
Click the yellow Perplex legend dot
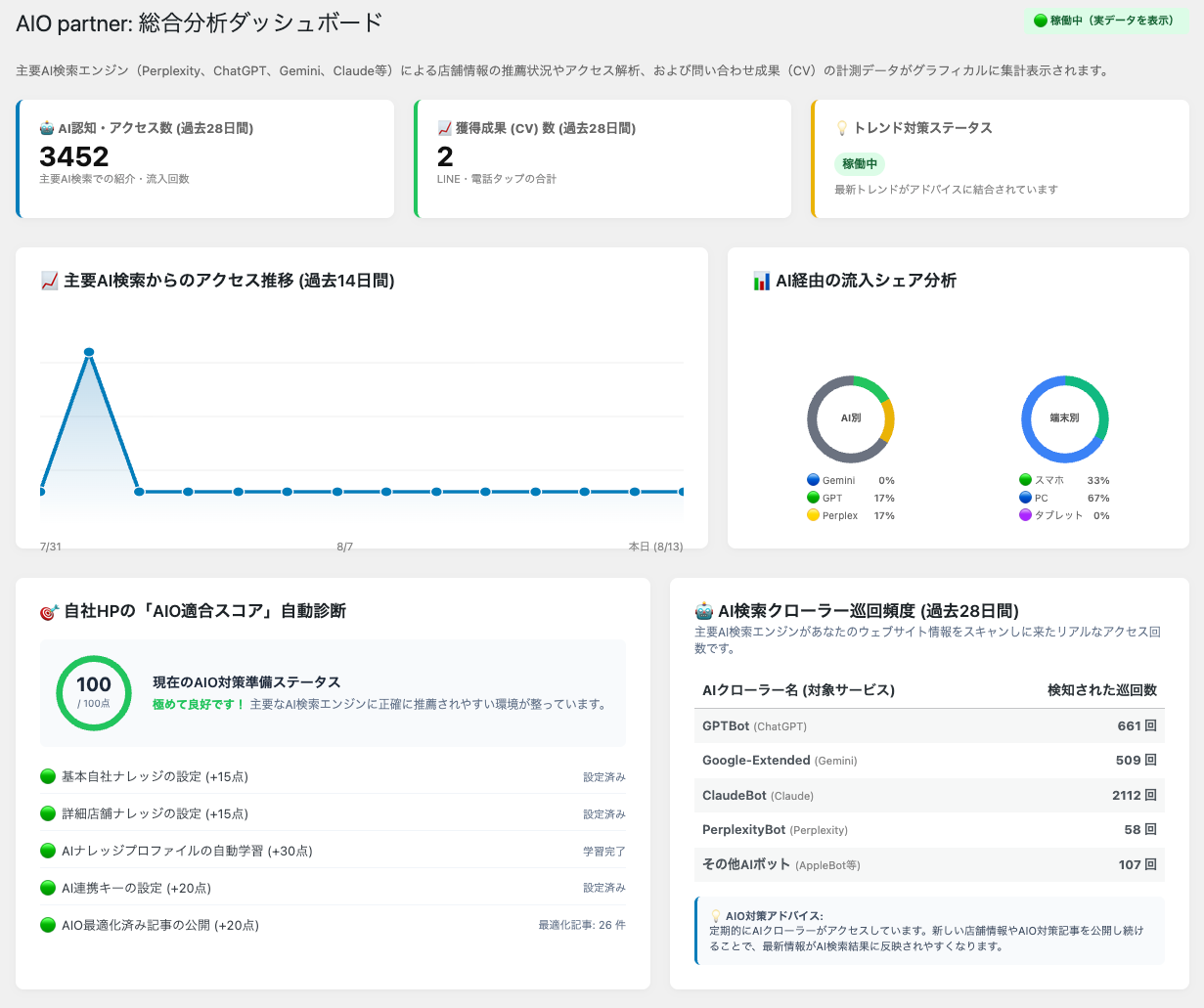pyautogui.click(x=813, y=515)
